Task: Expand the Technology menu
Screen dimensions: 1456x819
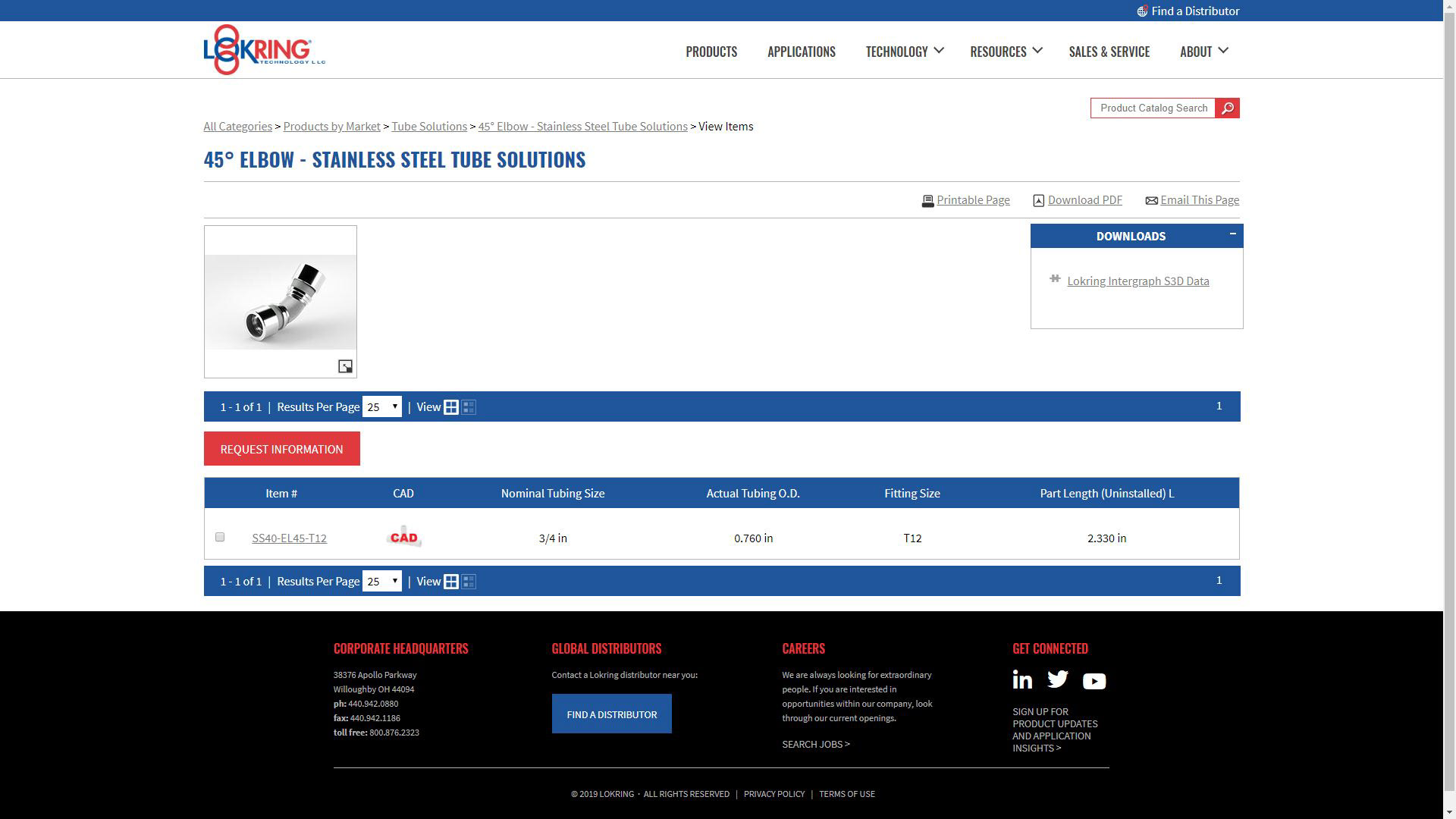Action: pyautogui.click(x=905, y=52)
